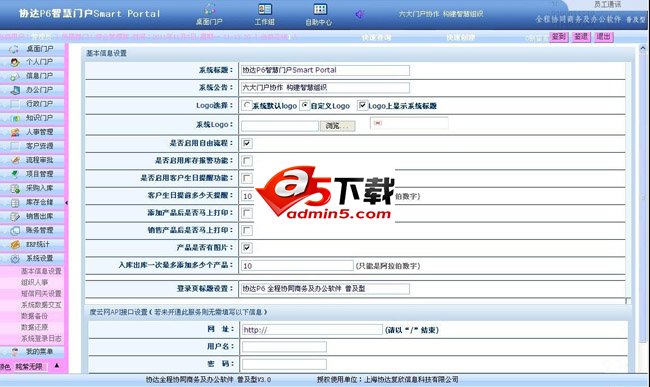This screenshot has width=650, height=387.
Task: Click the 密码 input field
Action: coord(284,365)
